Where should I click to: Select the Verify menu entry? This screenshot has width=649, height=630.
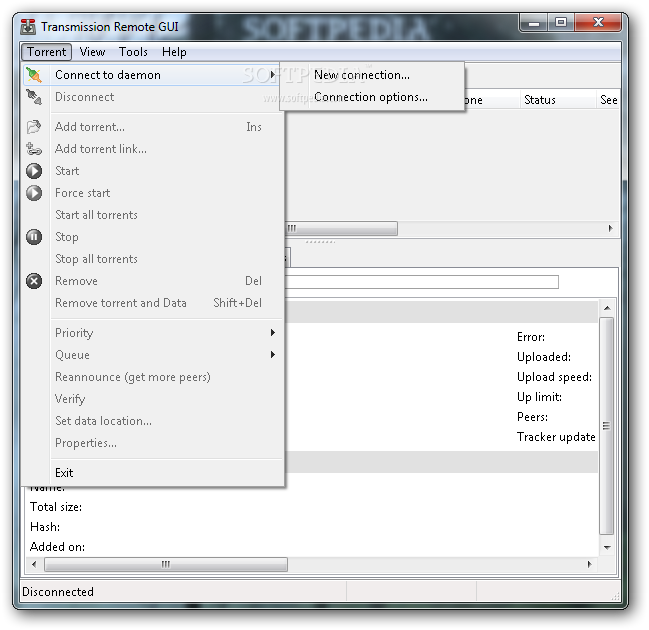(152, 399)
